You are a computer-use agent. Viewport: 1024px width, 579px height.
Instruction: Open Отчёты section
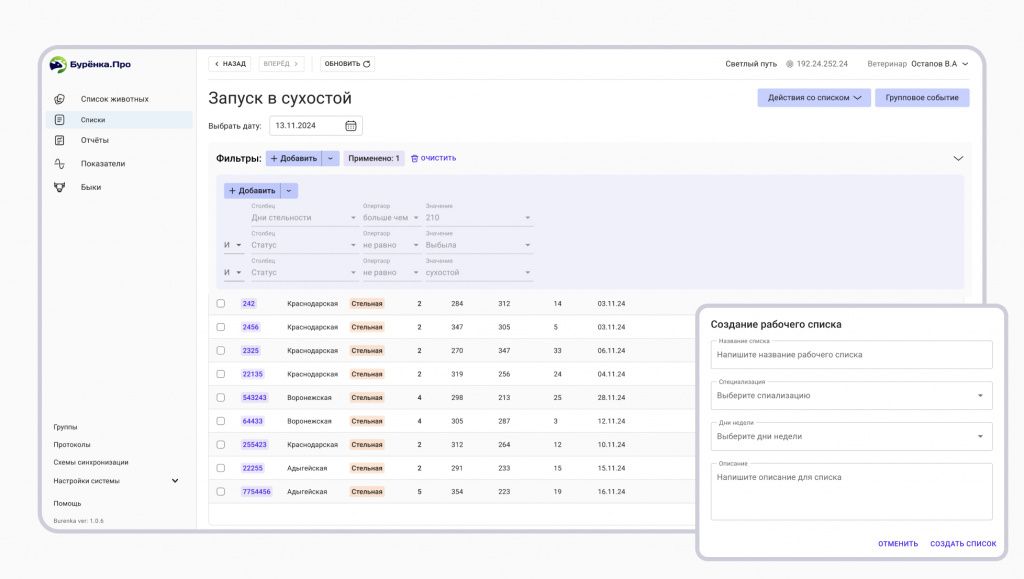95,140
